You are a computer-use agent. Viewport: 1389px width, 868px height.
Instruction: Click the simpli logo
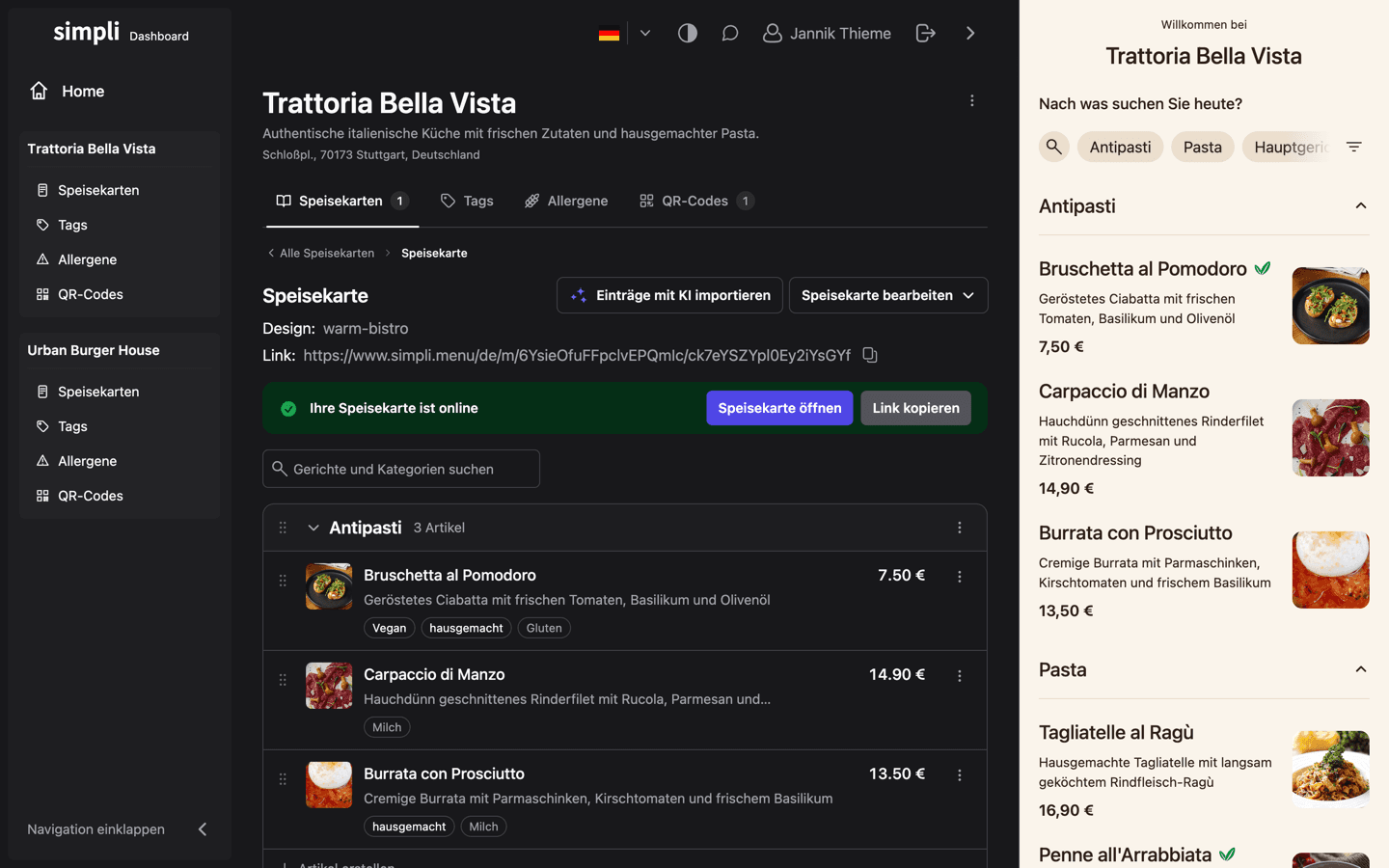tap(87, 32)
